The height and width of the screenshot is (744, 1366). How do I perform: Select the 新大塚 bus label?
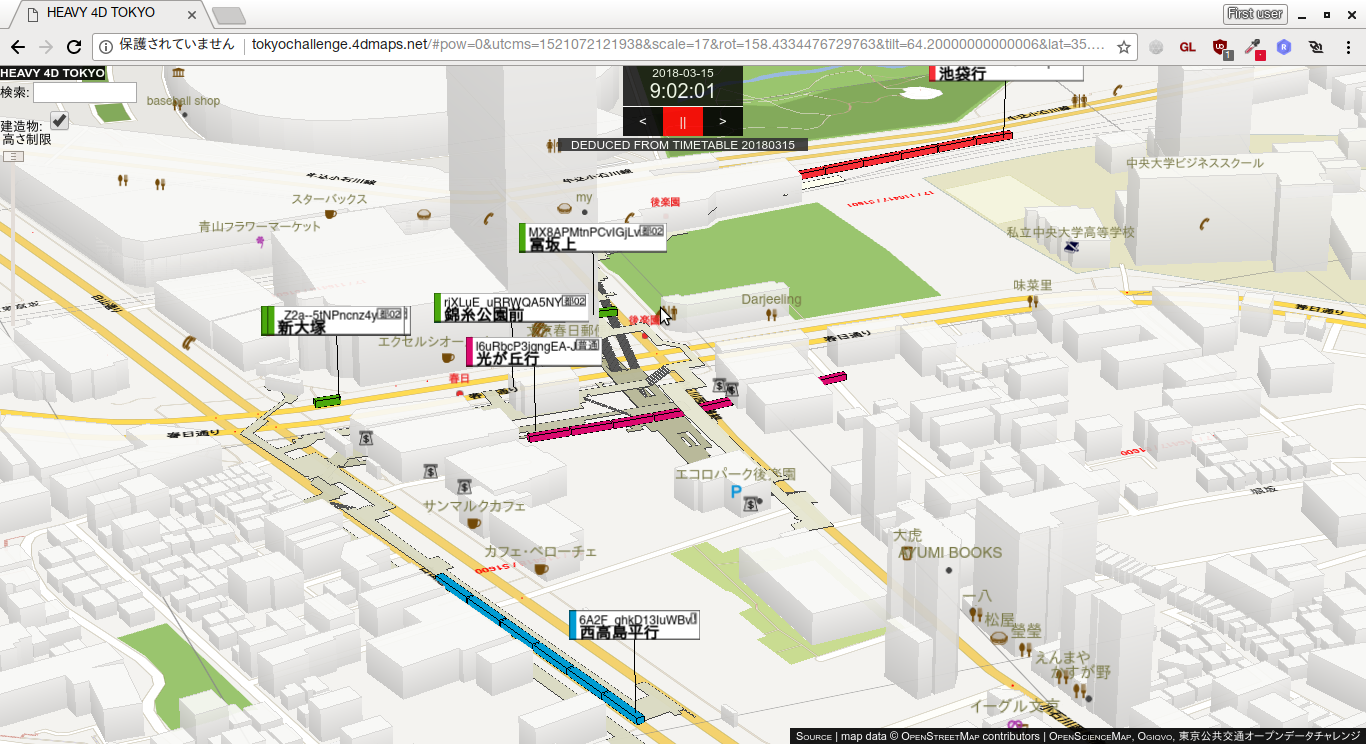(x=335, y=320)
